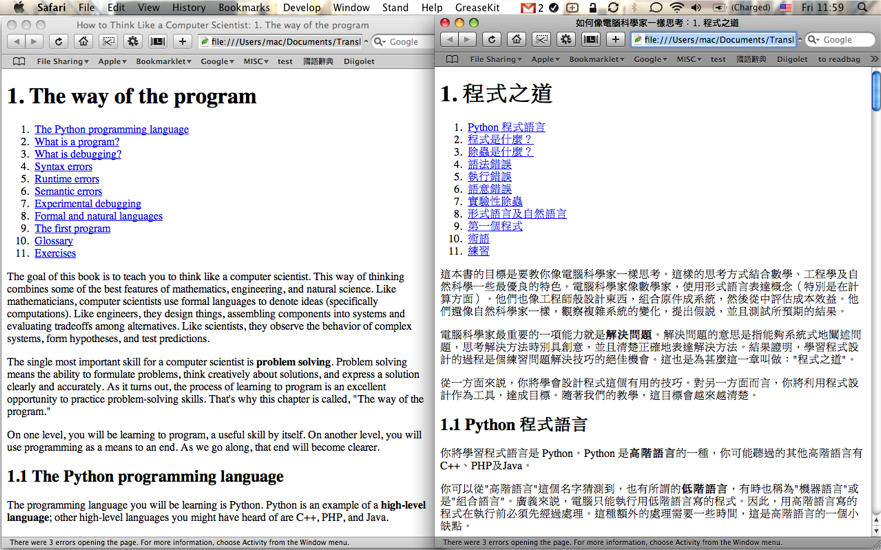Screen dimensions: 881x550
Task: Open the GreaseKit menu
Action: pos(477,7)
